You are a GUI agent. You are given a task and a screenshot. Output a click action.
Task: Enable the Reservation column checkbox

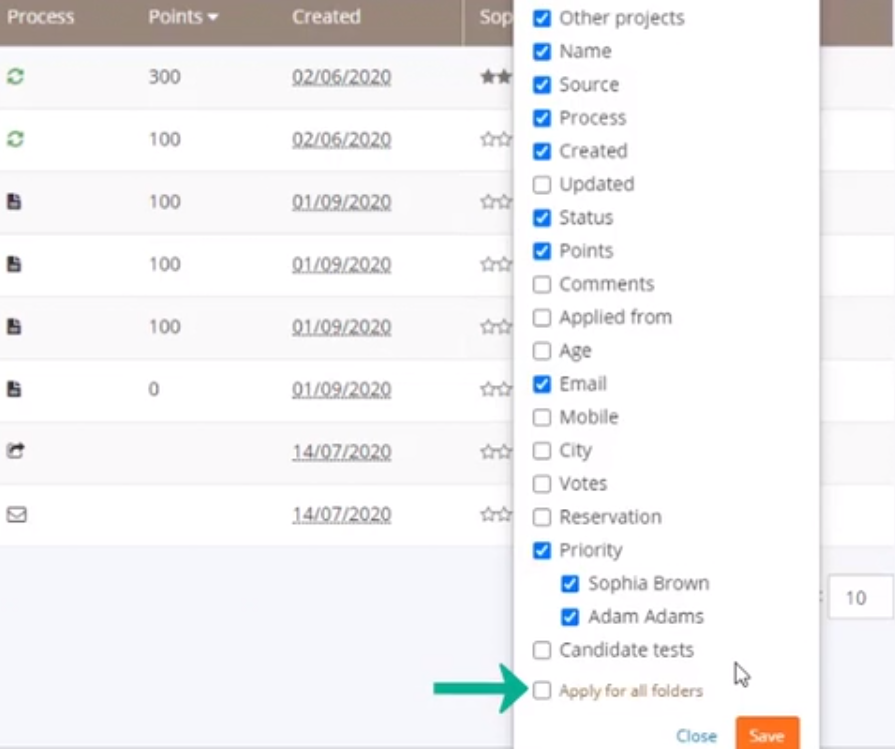[542, 517]
